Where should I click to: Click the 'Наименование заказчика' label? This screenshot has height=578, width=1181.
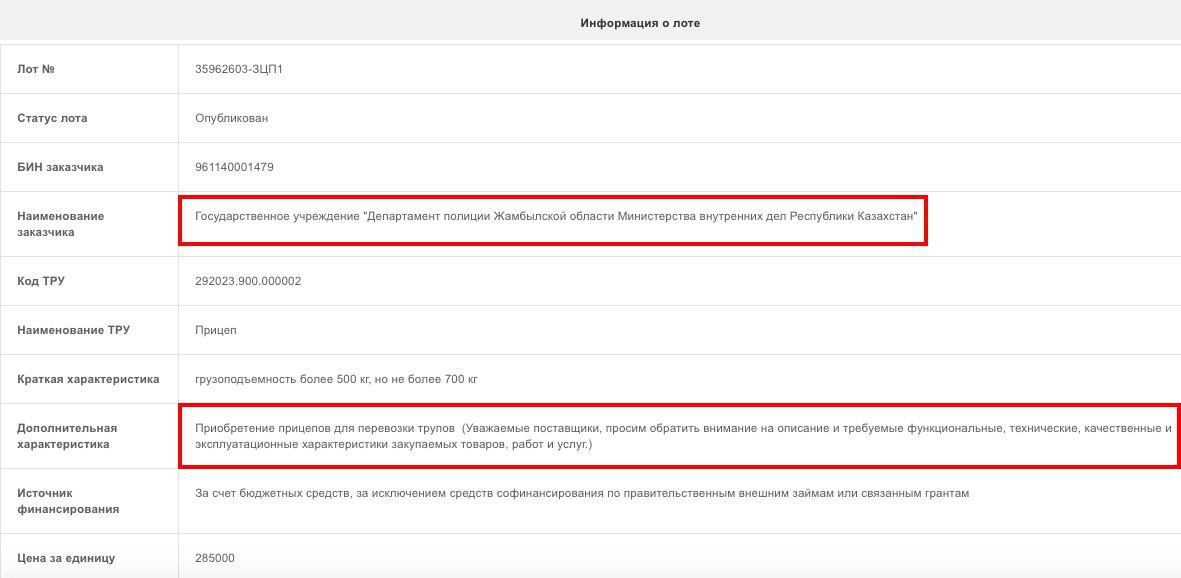(60, 225)
